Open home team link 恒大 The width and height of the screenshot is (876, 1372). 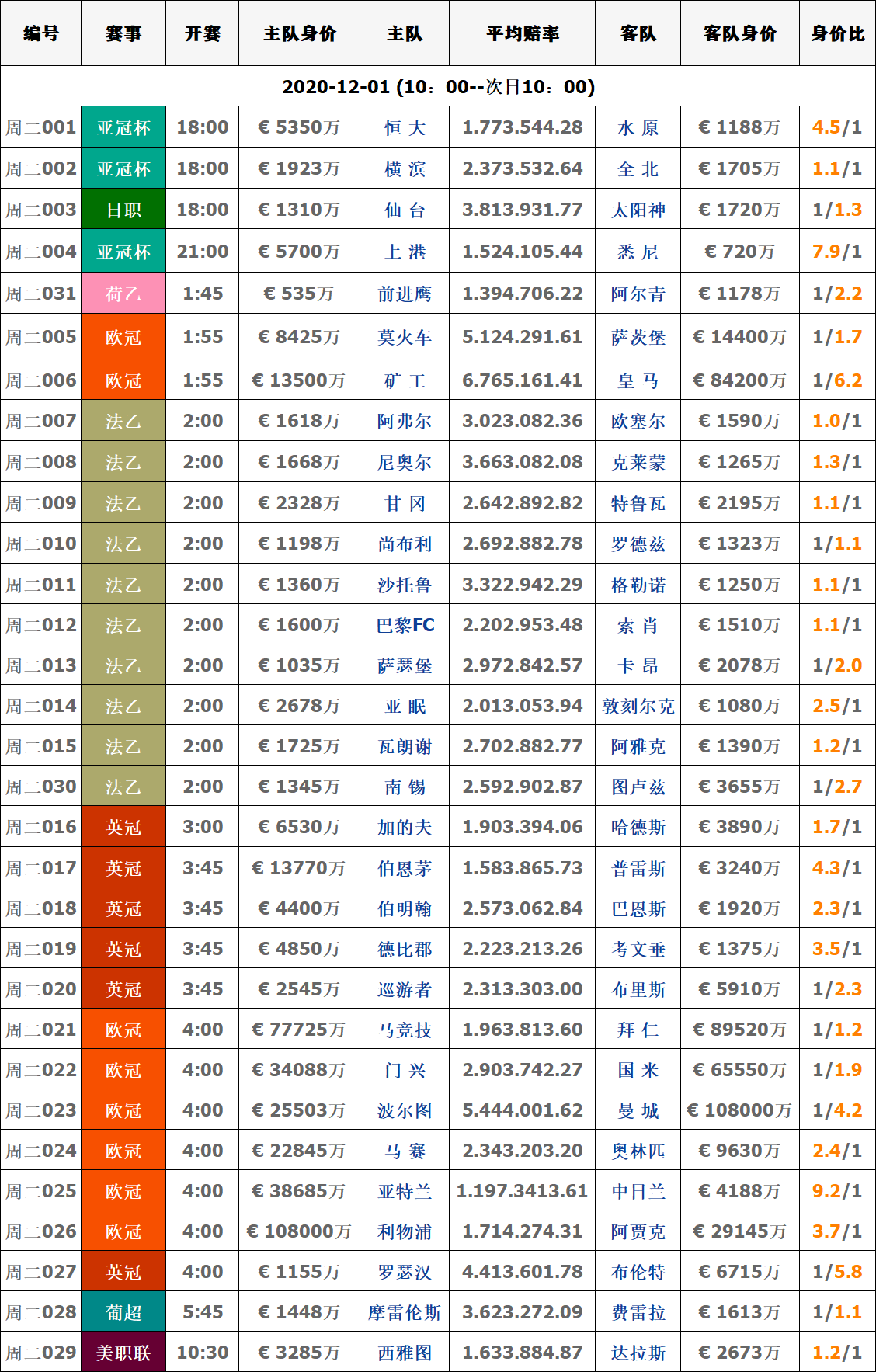click(405, 128)
